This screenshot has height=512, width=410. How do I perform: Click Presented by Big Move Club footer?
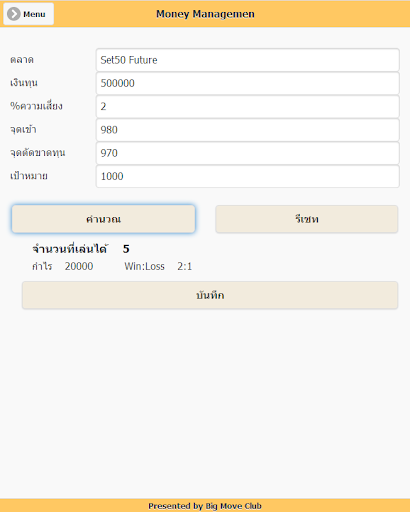pos(205,506)
